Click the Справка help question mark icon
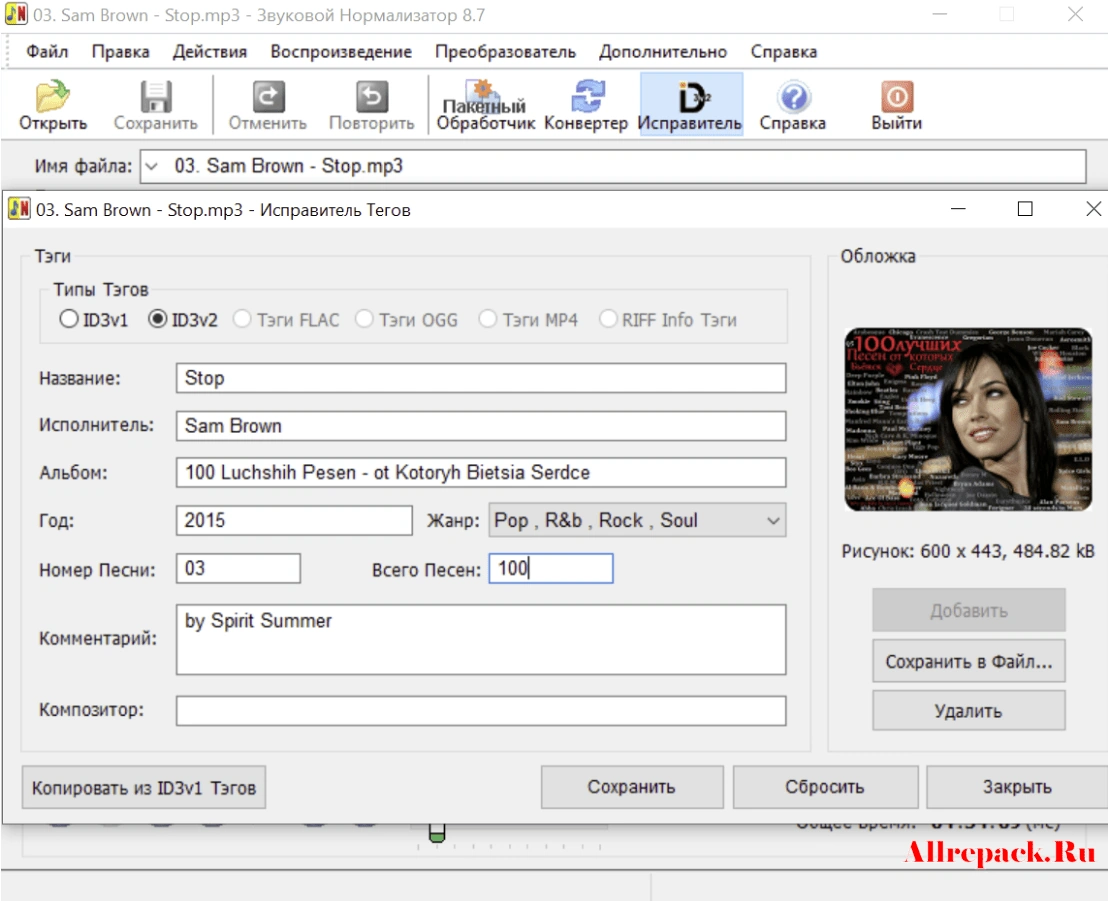 click(794, 97)
